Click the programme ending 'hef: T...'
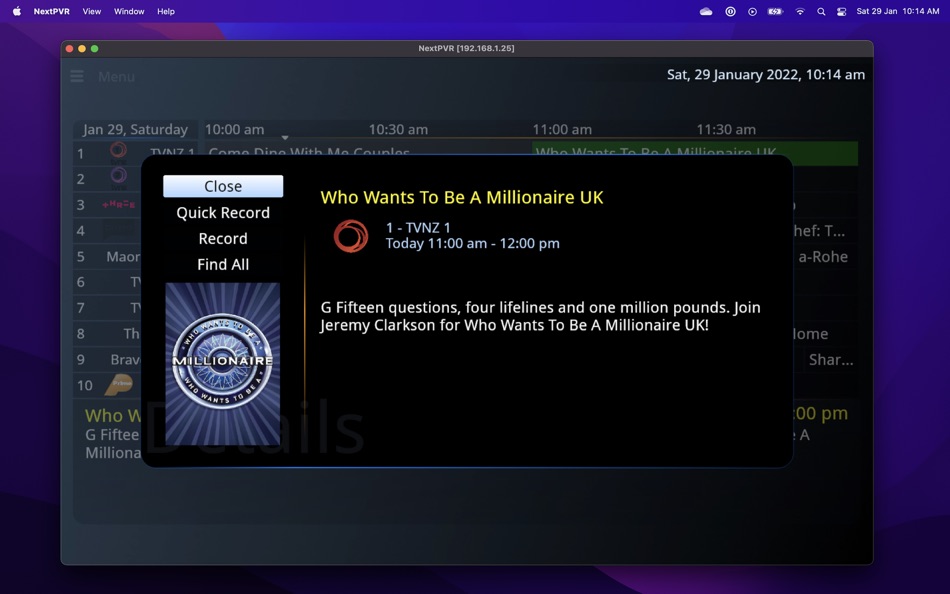Viewport: 950px width, 594px height. pyautogui.click(x=819, y=231)
